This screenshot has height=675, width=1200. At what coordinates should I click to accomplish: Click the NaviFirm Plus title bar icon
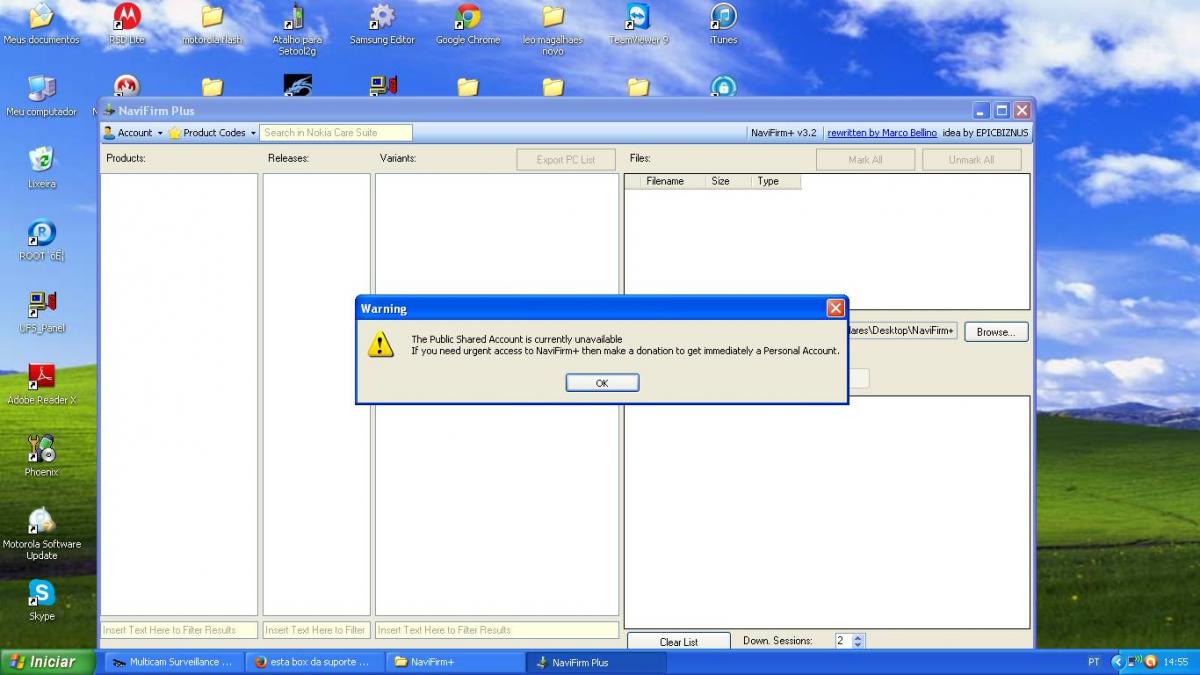click(110, 110)
